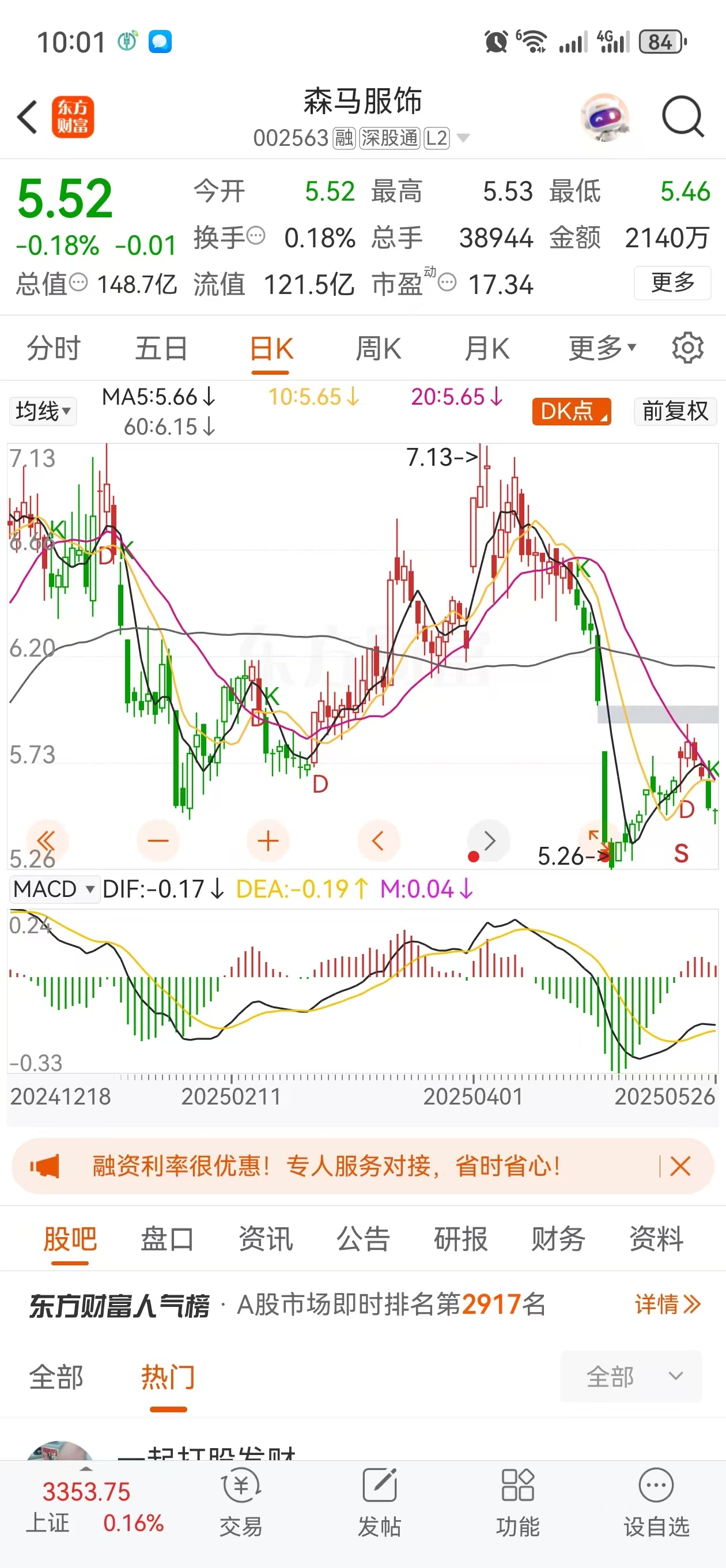This screenshot has width=726, height=1568.
Task: Tap the 总值 info circle icon
Action: (x=78, y=282)
